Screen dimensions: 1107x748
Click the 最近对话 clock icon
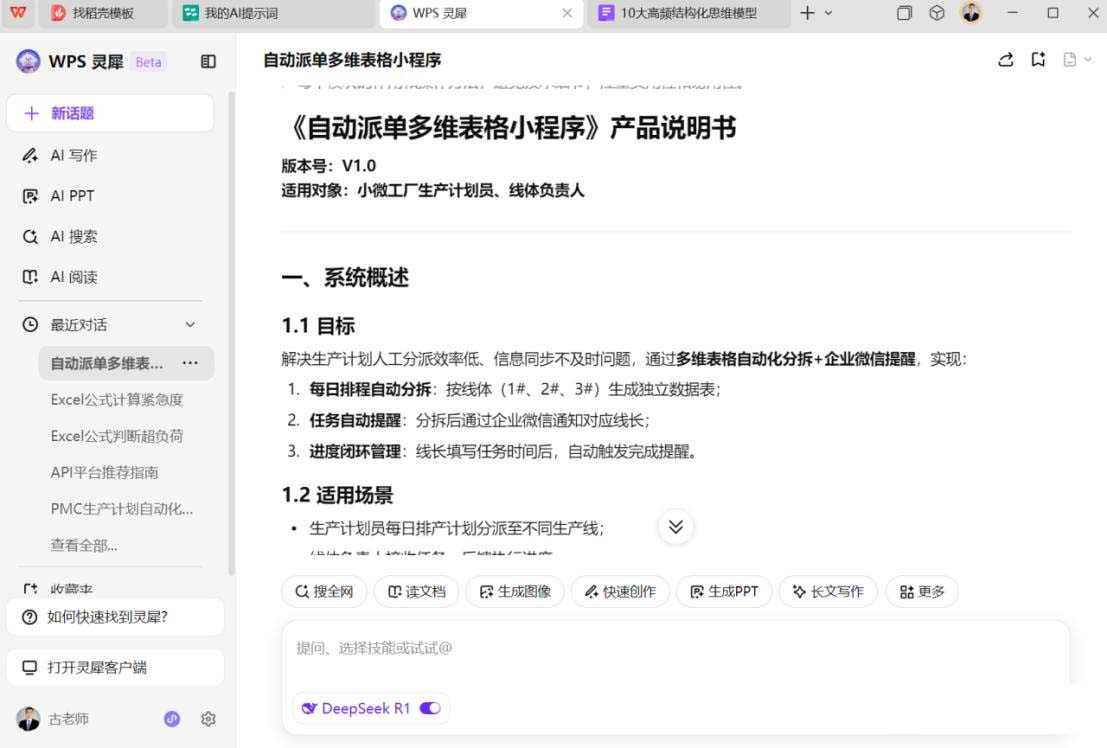pos(30,325)
